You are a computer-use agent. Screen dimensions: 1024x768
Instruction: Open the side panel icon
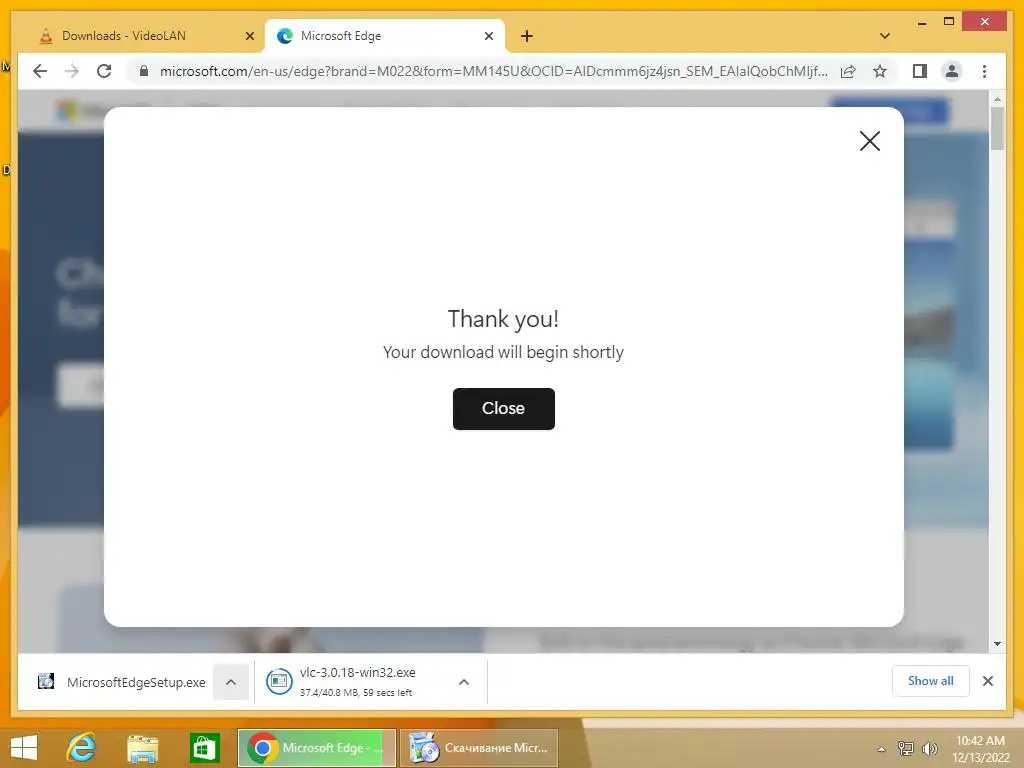click(x=920, y=71)
